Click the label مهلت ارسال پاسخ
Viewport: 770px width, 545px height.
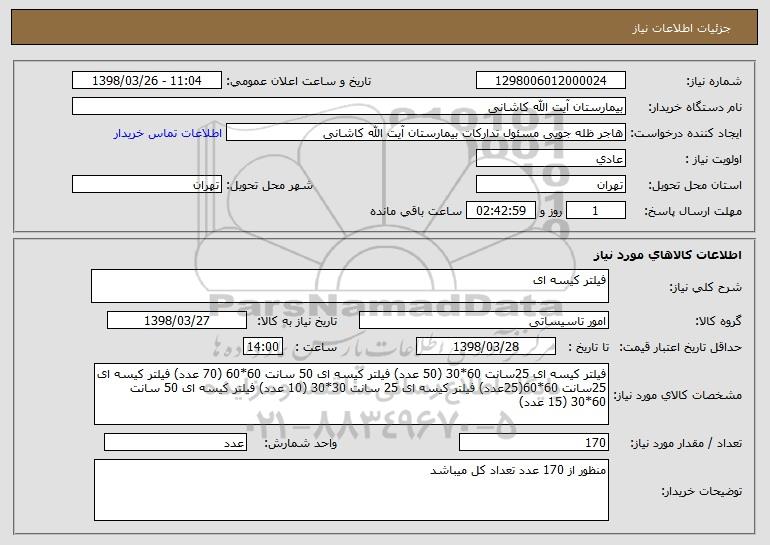tap(693, 211)
